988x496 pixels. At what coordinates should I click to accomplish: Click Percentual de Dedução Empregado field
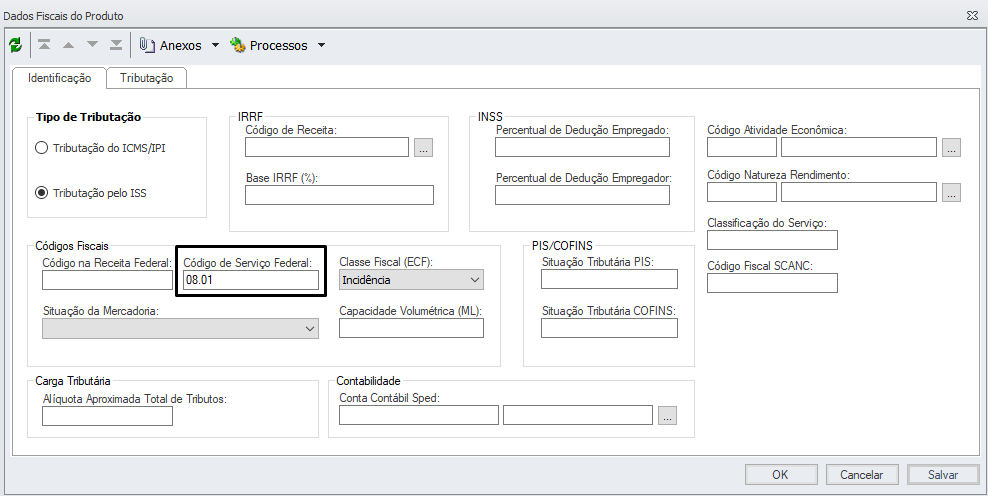(582, 147)
